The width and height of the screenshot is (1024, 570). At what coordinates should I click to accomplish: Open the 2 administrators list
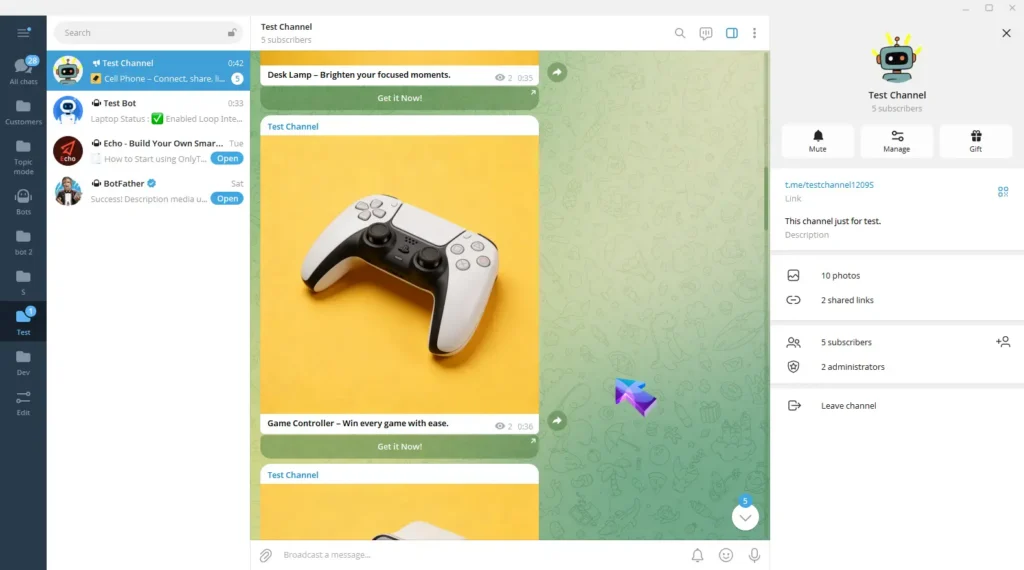point(897,367)
